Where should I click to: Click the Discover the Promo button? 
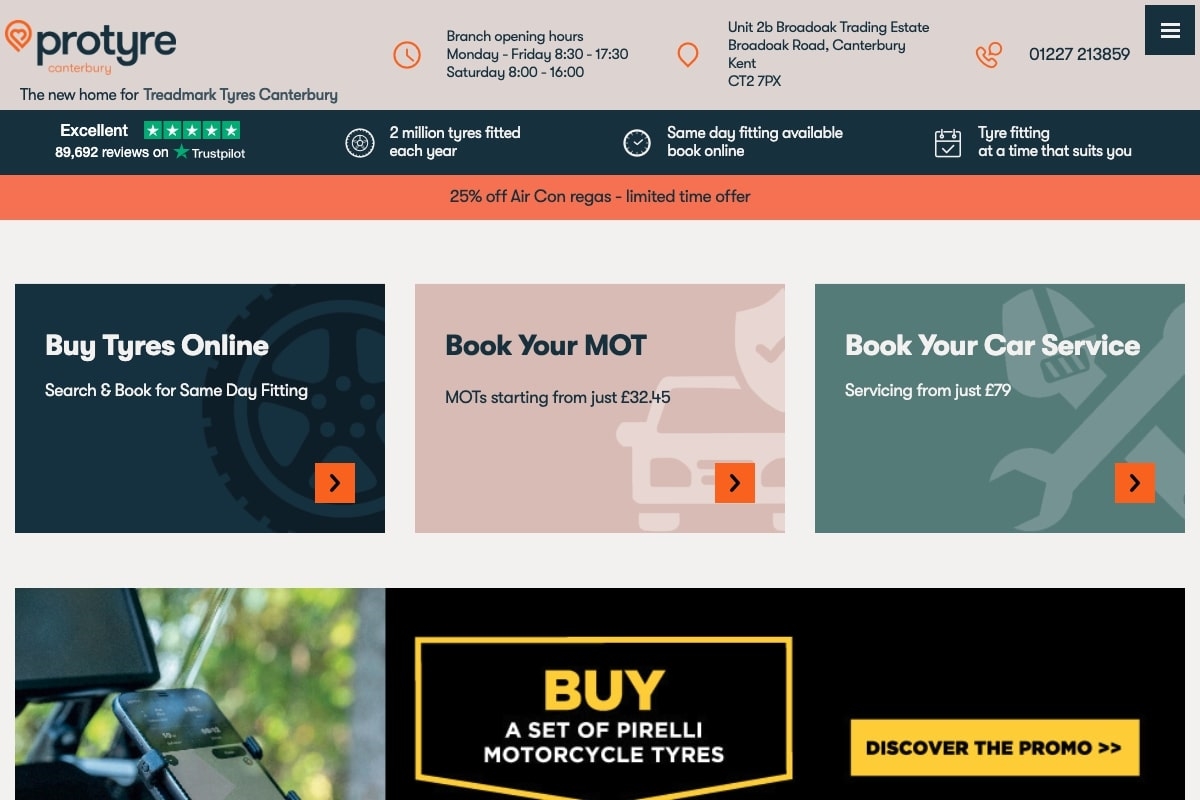coord(995,747)
